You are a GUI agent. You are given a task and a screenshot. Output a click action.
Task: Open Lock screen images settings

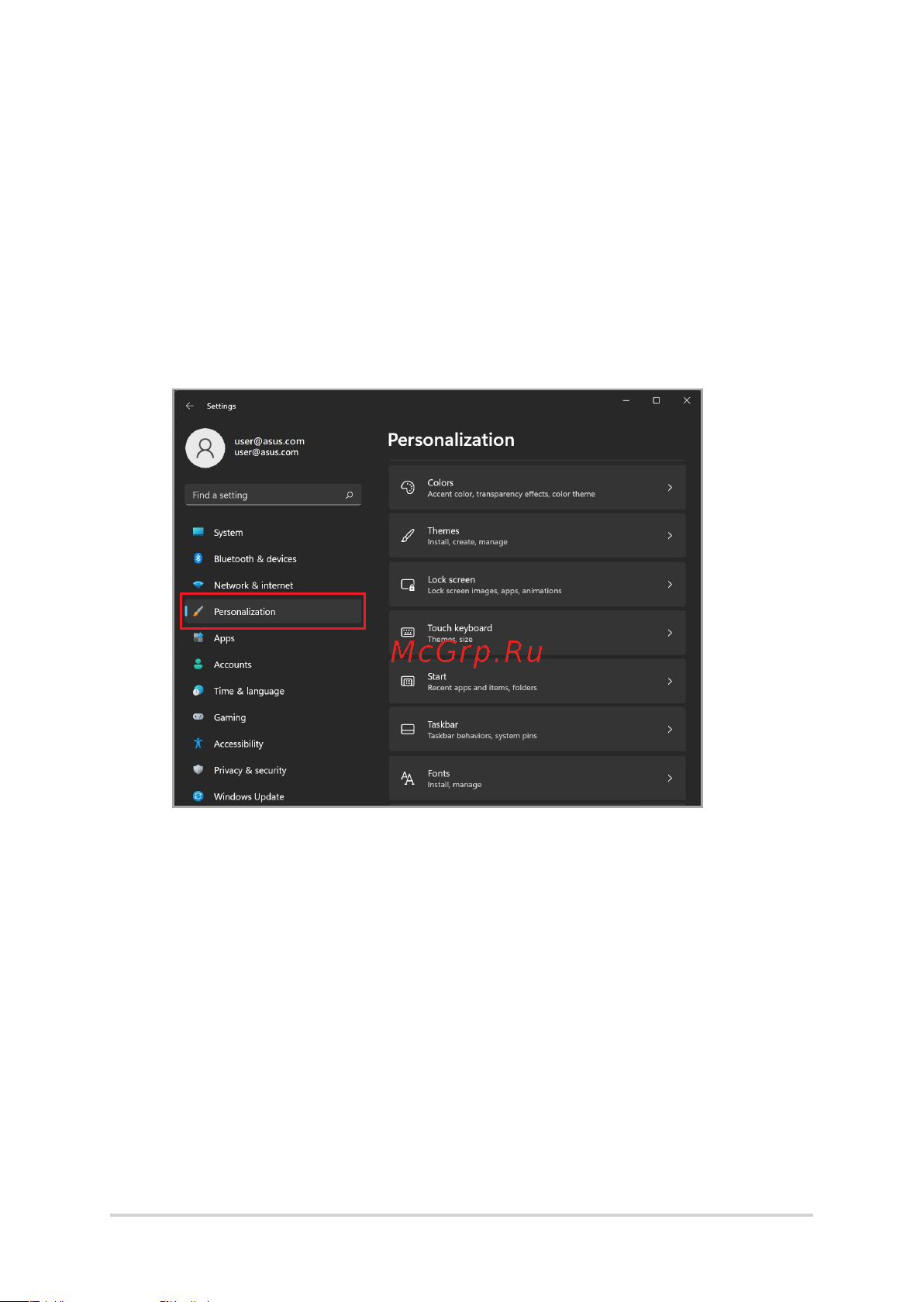pos(537,585)
